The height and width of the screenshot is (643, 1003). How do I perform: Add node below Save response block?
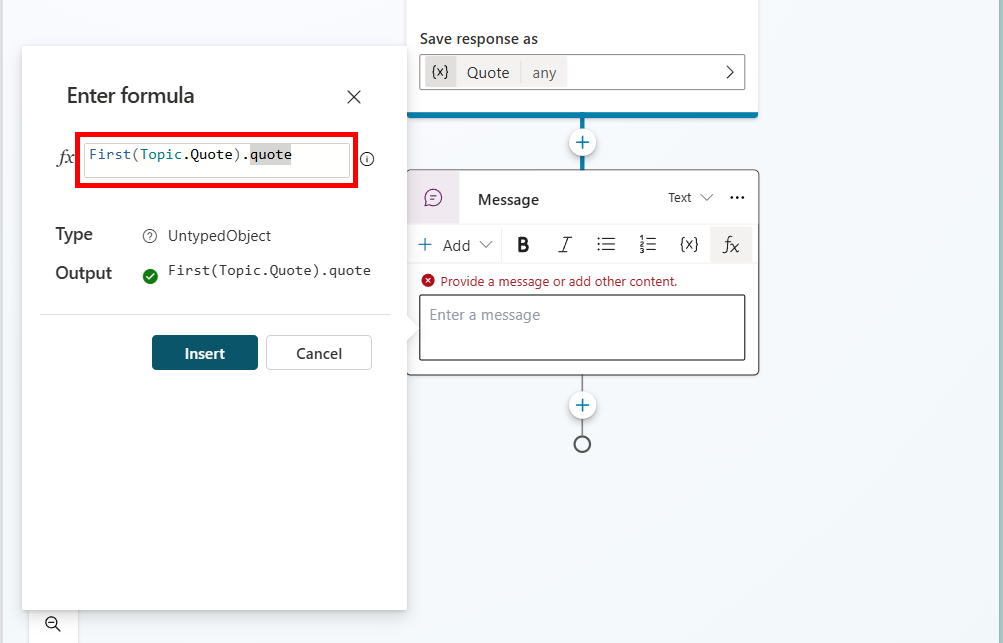click(582, 142)
